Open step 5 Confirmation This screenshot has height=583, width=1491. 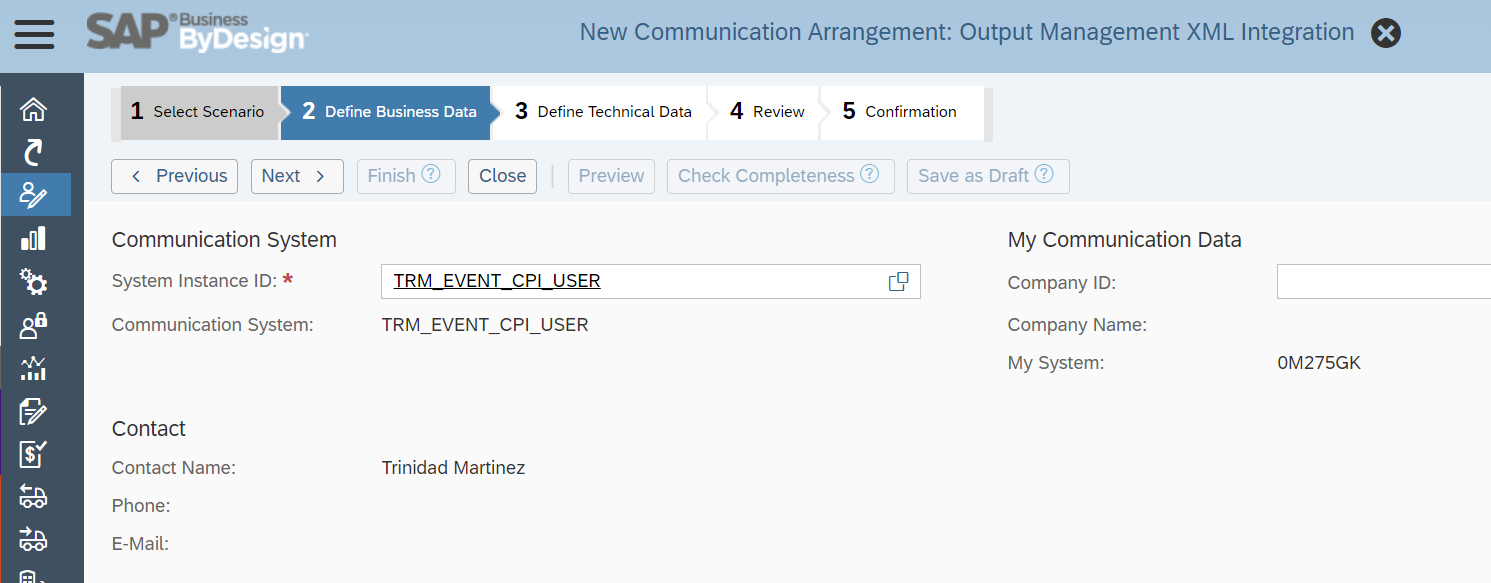click(899, 112)
